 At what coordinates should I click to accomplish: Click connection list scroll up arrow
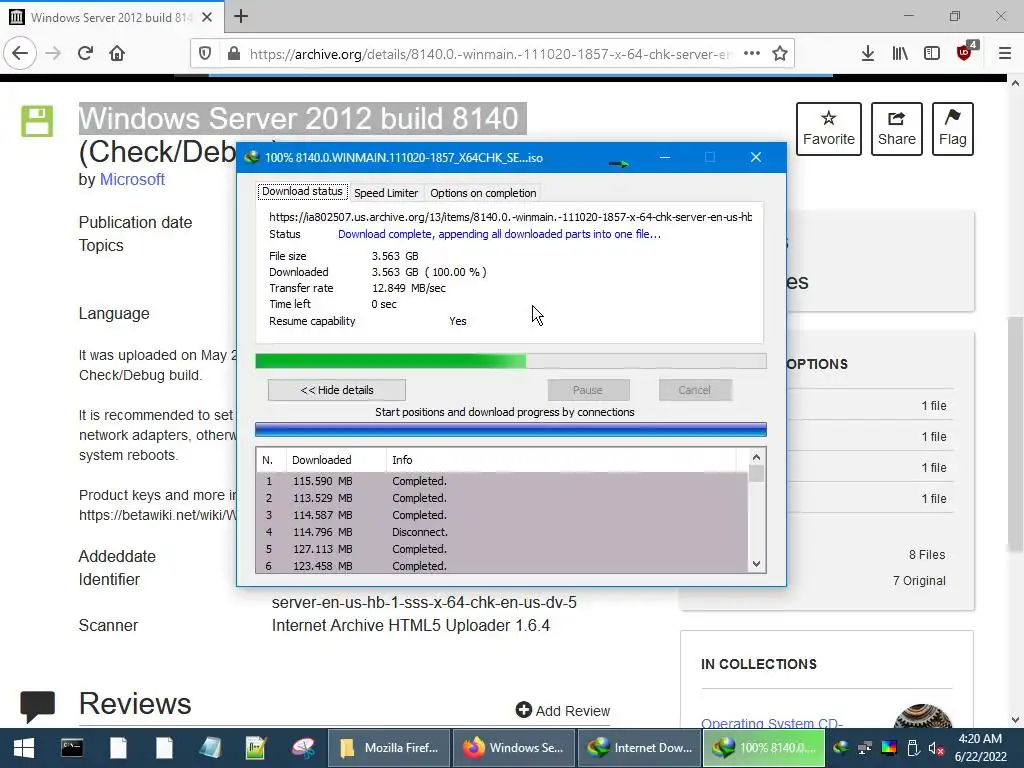click(756, 457)
